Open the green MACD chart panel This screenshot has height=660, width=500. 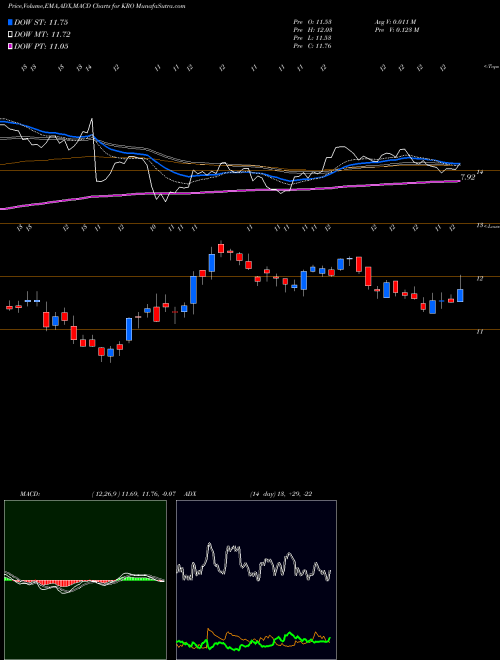pyautogui.click(x=85, y=580)
